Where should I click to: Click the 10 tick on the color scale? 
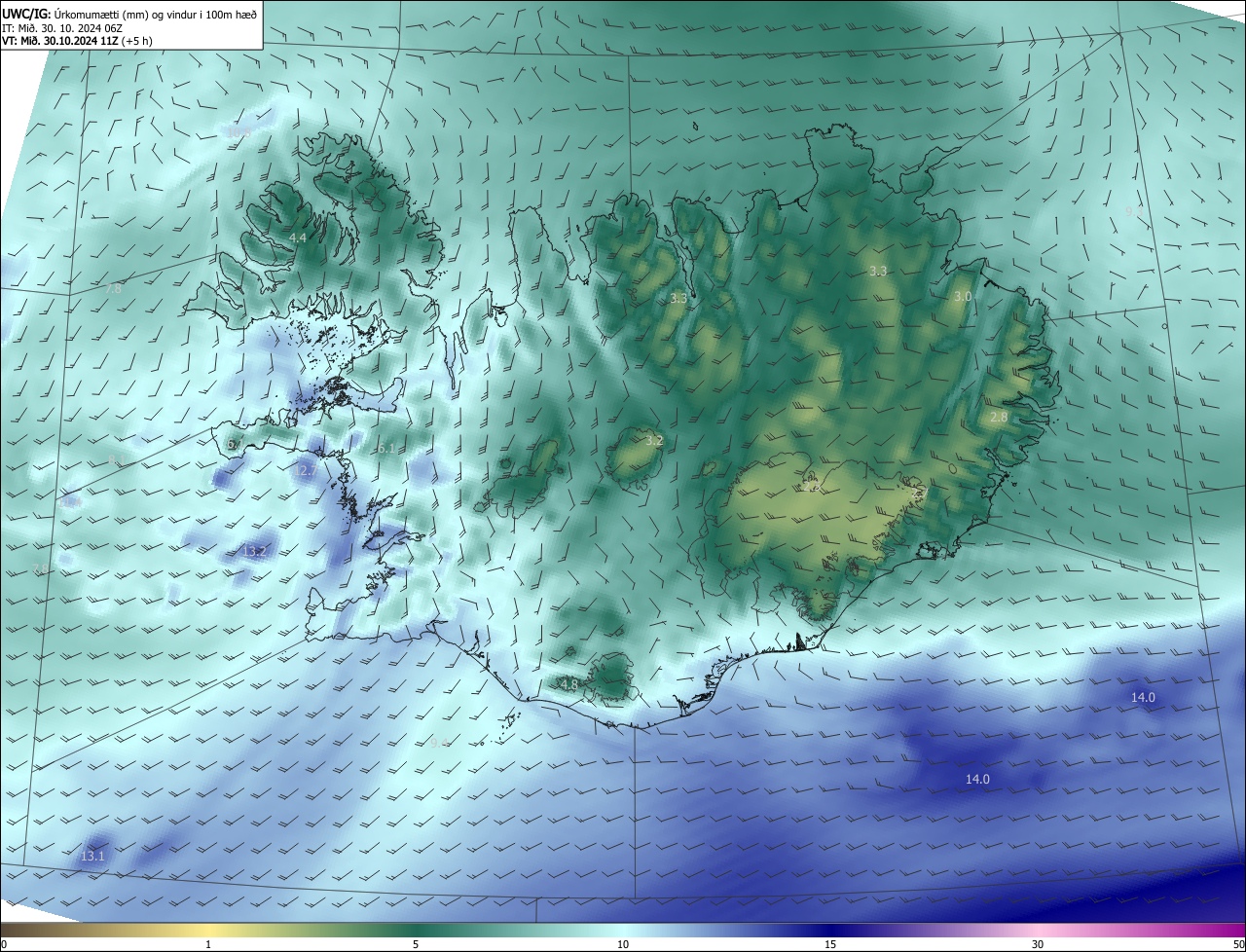623,945
